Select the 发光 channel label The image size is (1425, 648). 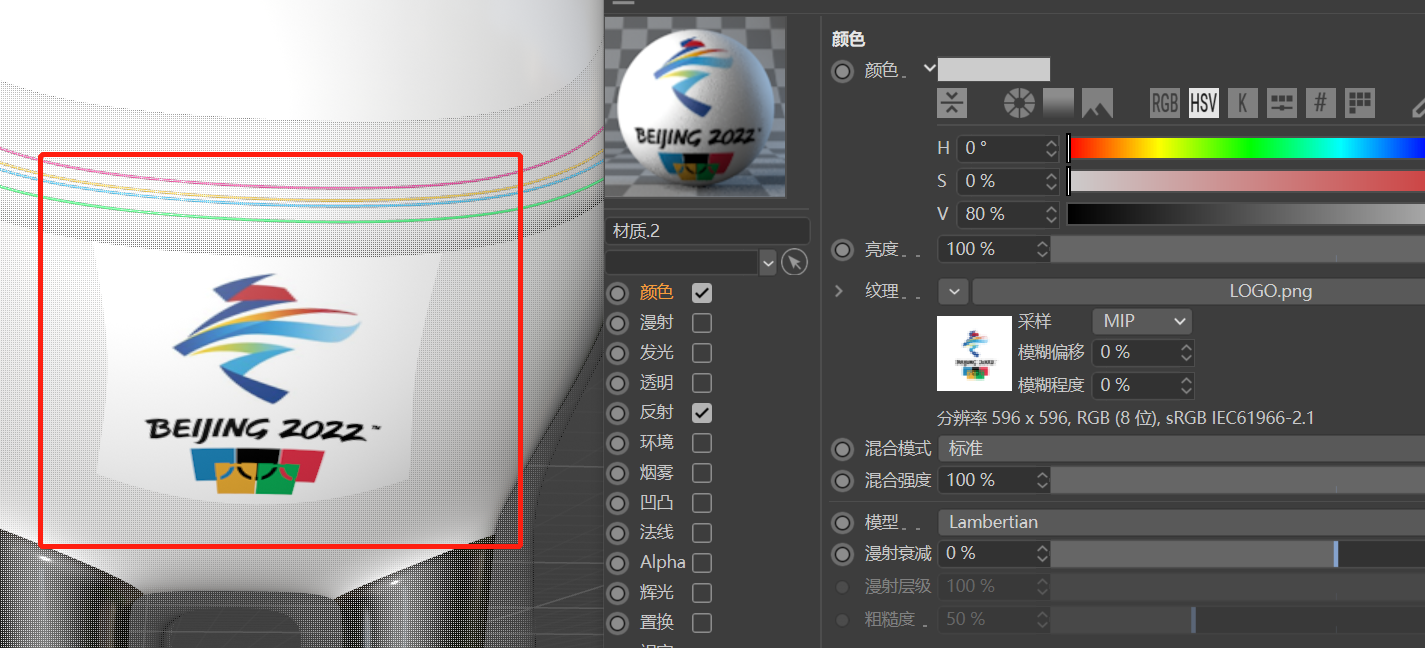click(657, 353)
